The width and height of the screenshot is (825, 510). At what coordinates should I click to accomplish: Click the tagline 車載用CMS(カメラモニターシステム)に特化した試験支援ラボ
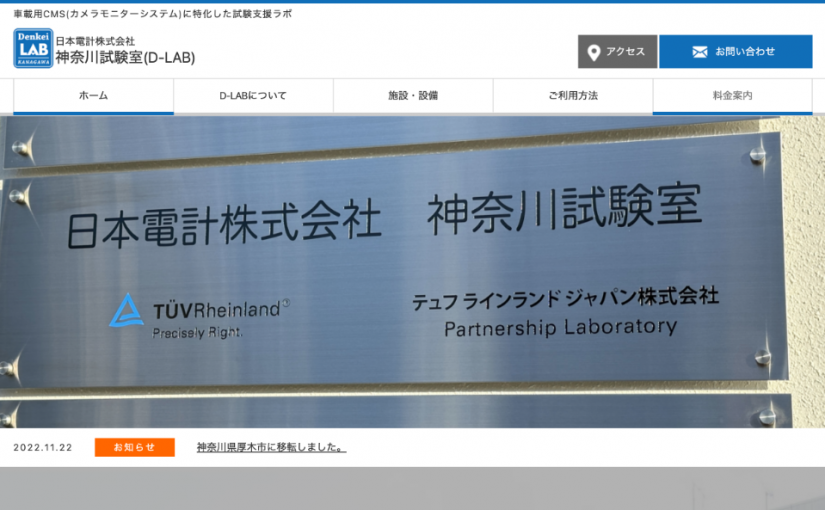pos(153,14)
